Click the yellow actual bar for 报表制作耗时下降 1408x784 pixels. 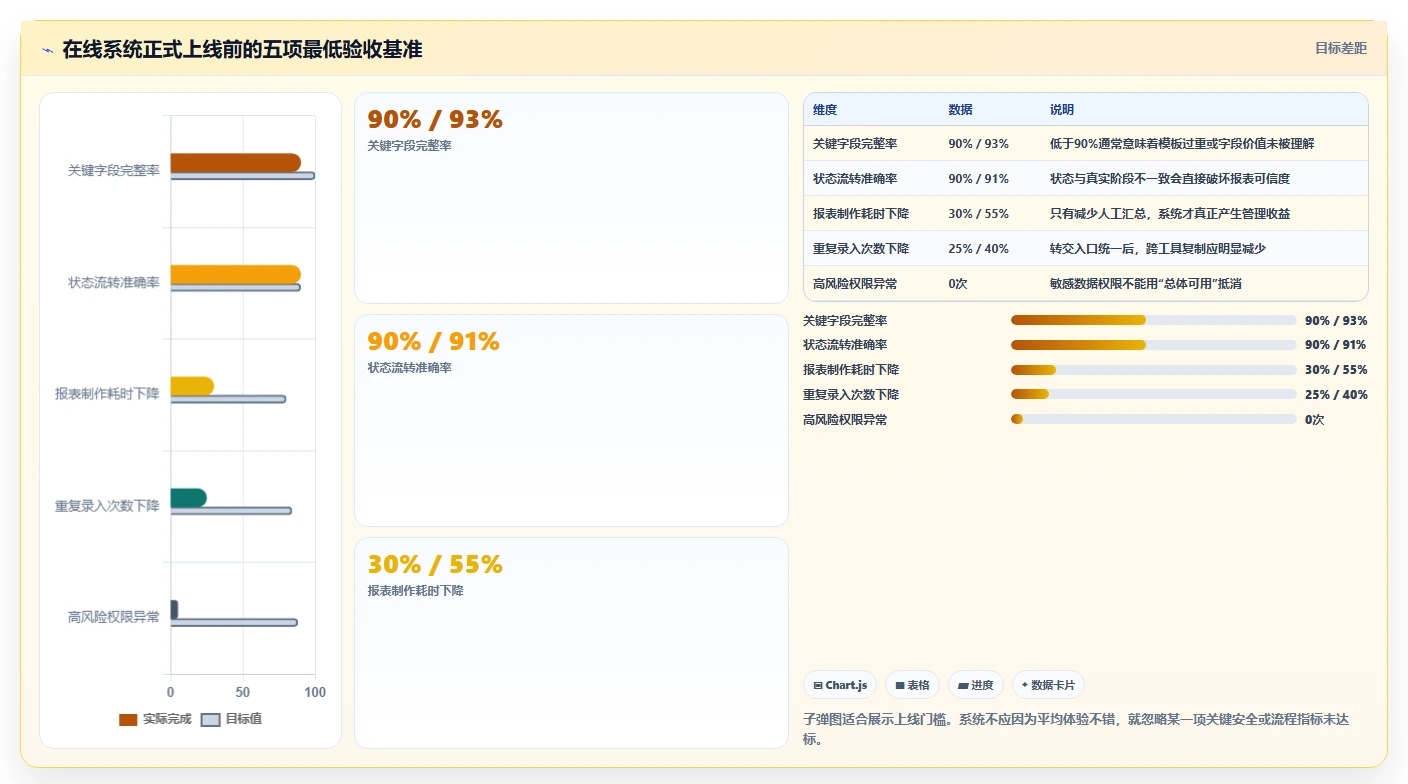point(192,386)
